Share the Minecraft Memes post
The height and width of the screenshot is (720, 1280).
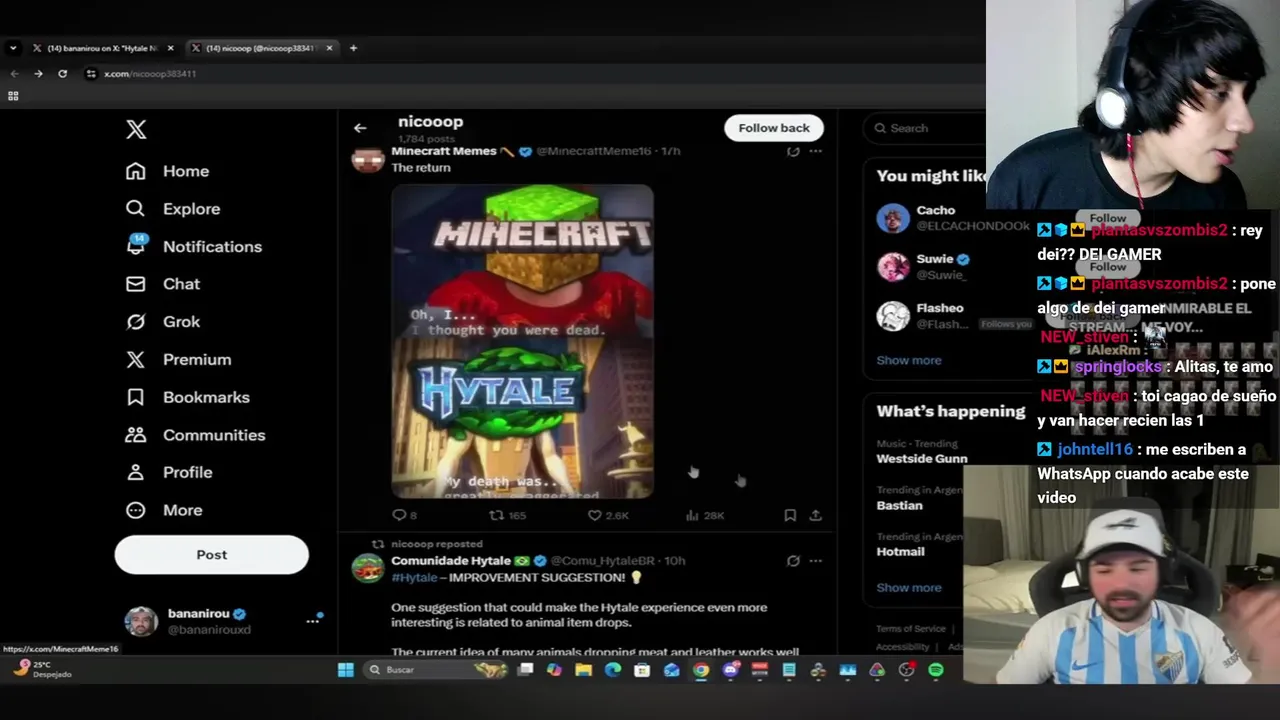816,515
